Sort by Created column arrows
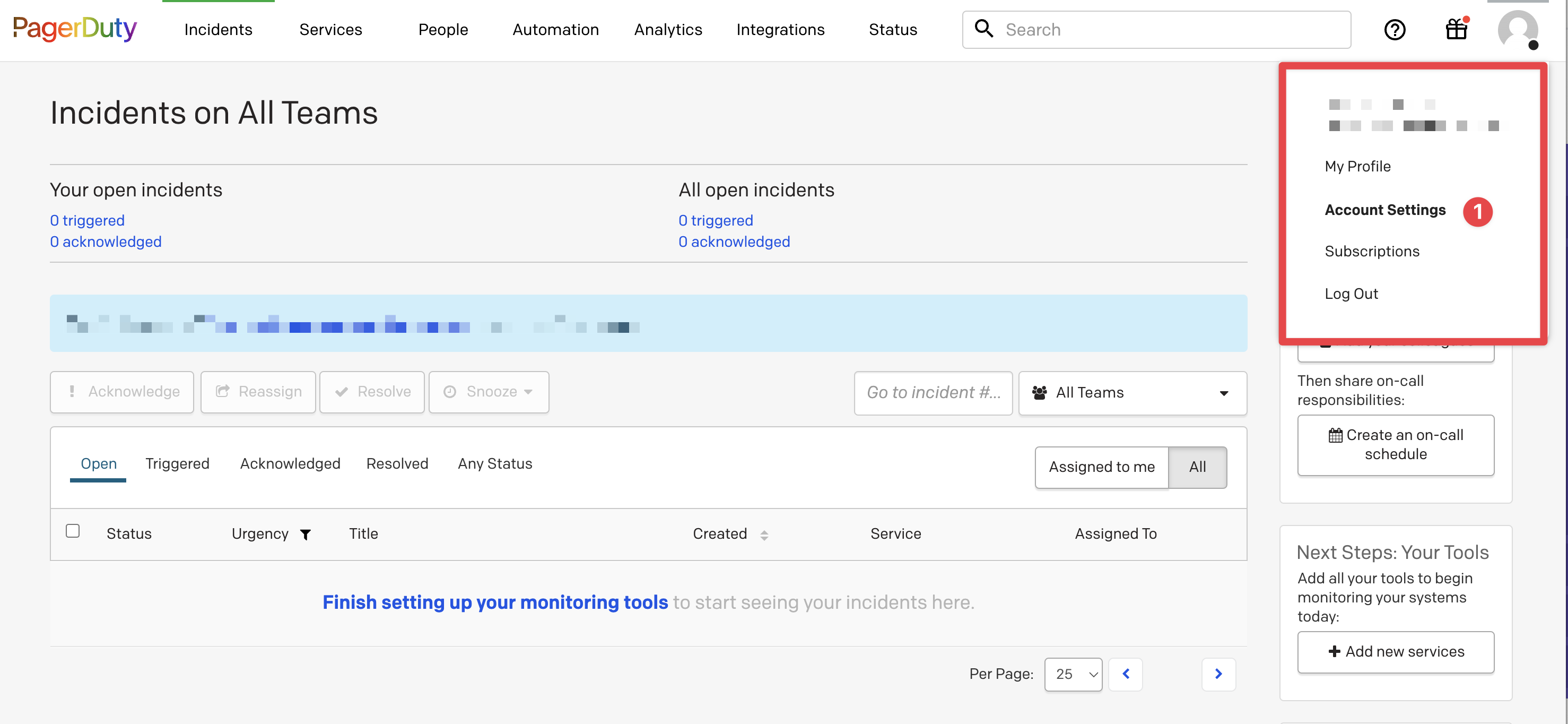This screenshot has height=724, width=1568. click(x=764, y=535)
